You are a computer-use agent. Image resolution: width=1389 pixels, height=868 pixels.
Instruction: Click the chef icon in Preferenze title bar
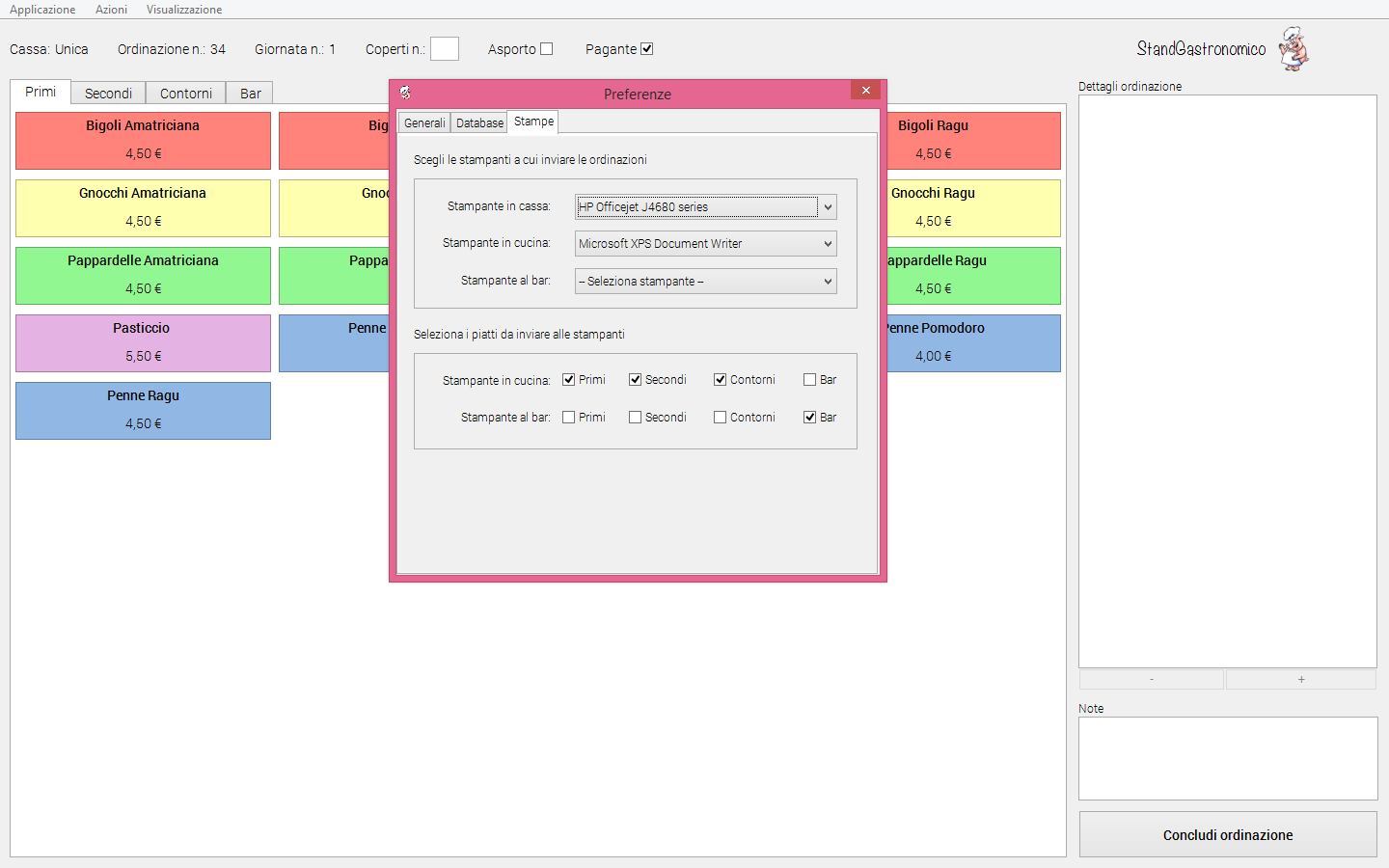pos(405,93)
